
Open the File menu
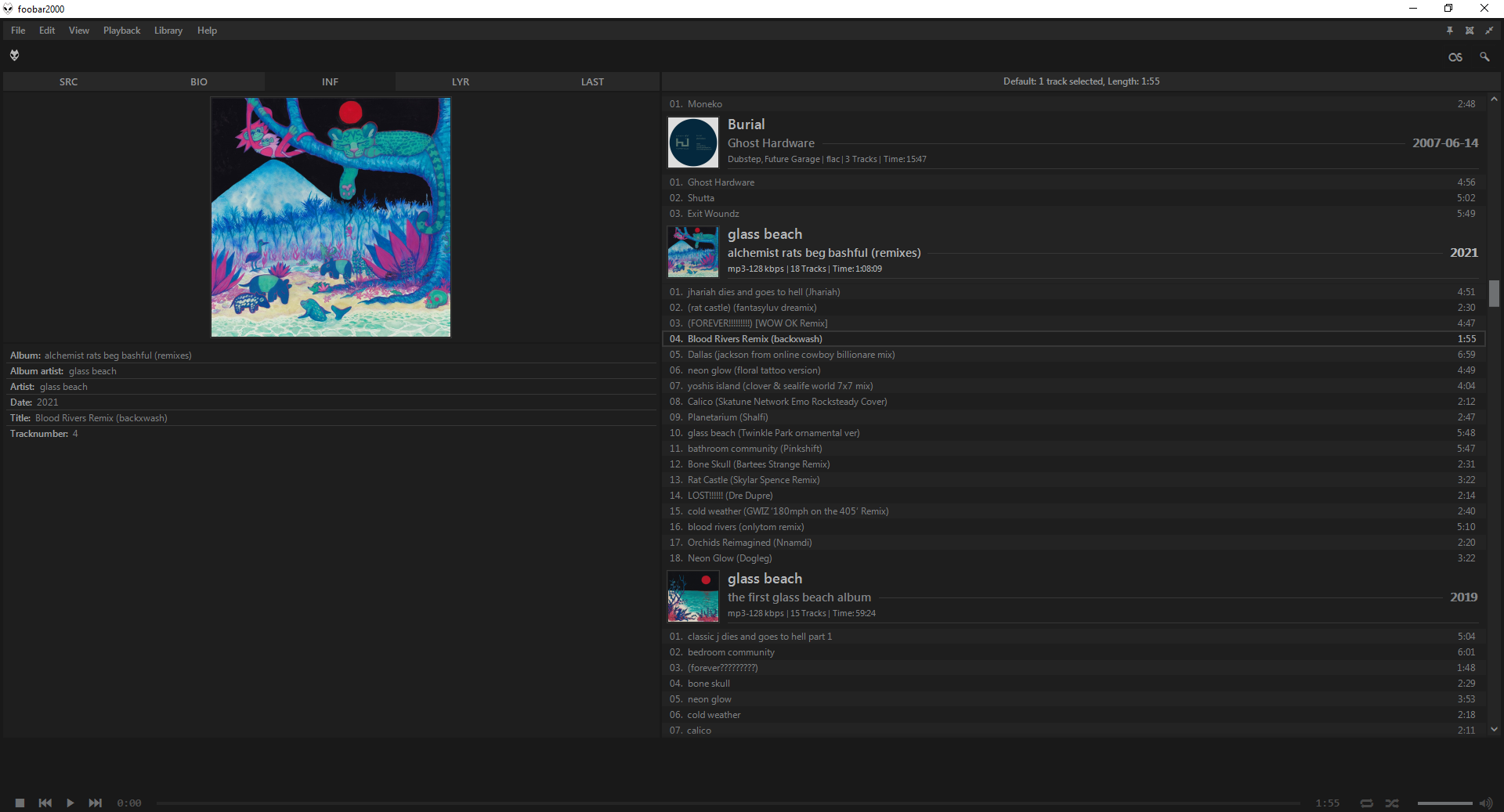tap(18, 31)
